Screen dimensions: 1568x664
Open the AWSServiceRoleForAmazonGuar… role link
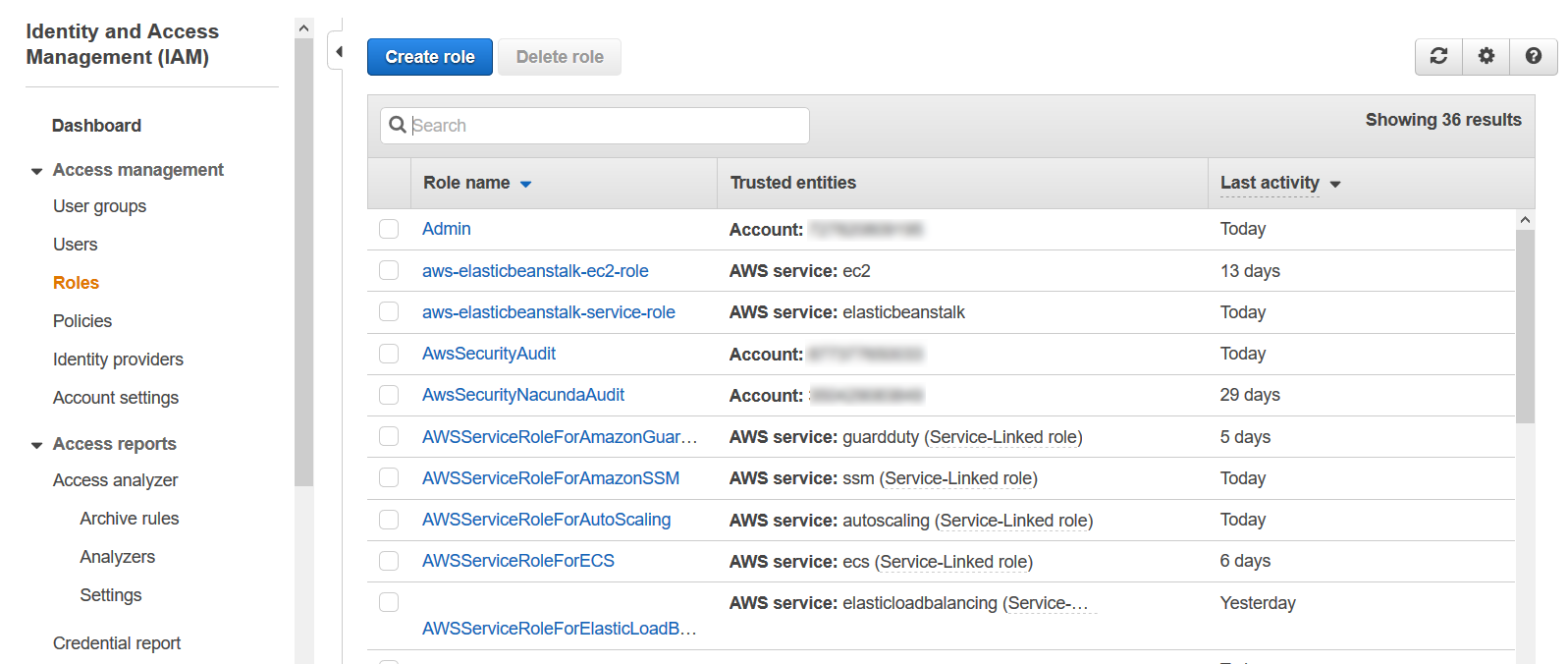coord(560,437)
